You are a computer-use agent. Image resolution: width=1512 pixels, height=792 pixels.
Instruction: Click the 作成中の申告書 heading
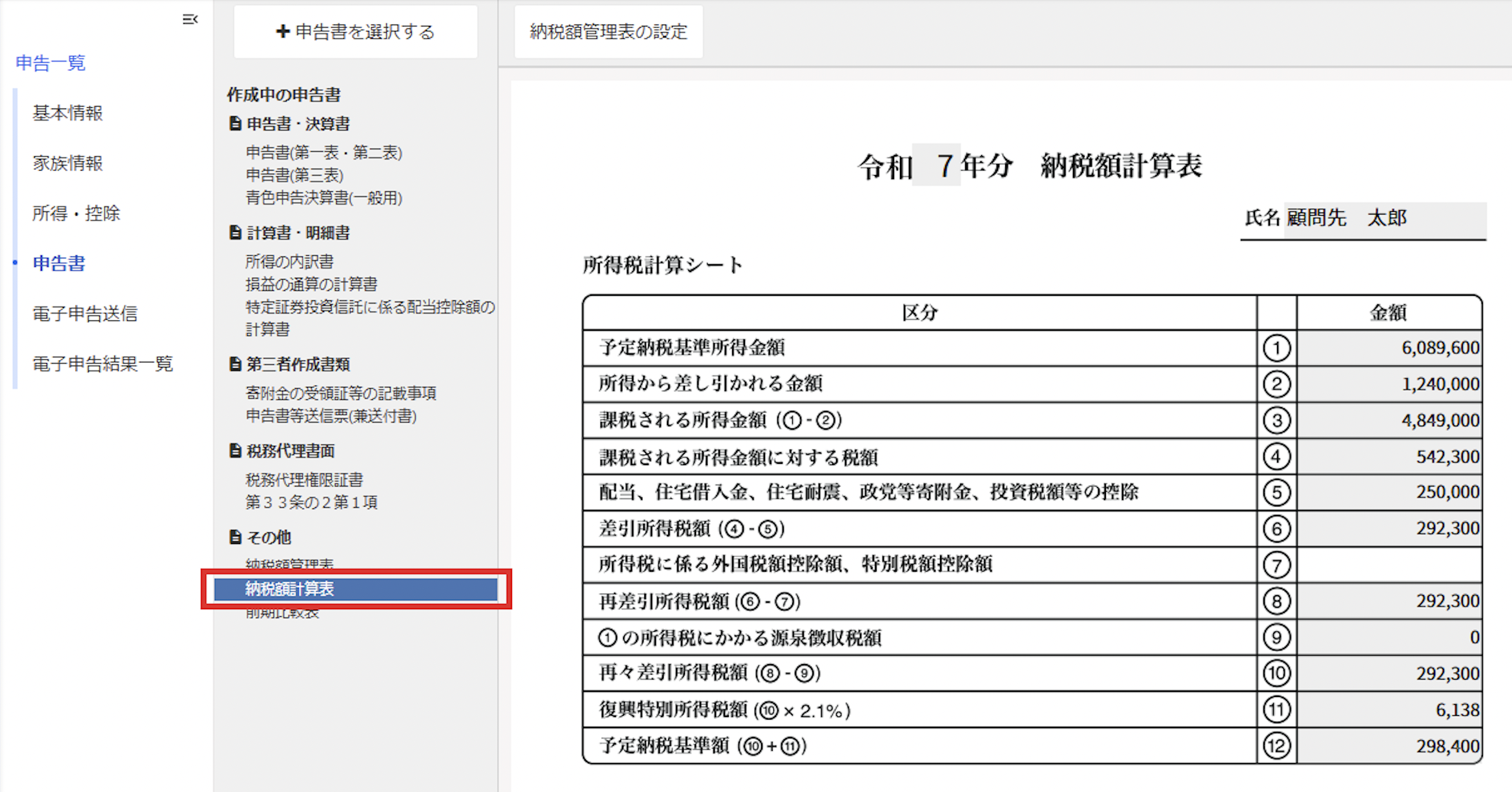point(283,95)
